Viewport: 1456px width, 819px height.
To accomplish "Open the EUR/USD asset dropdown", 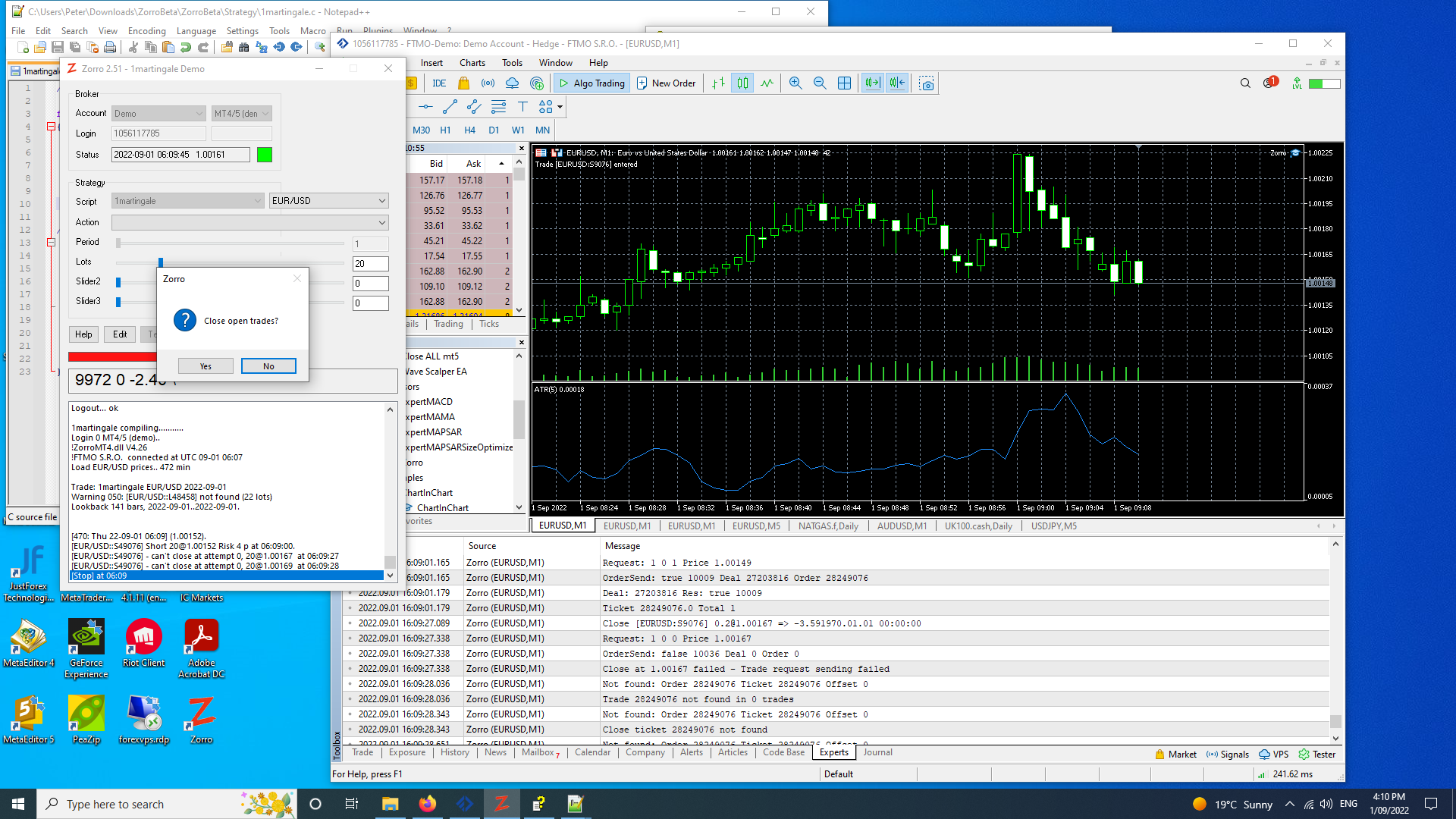I will (x=329, y=201).
